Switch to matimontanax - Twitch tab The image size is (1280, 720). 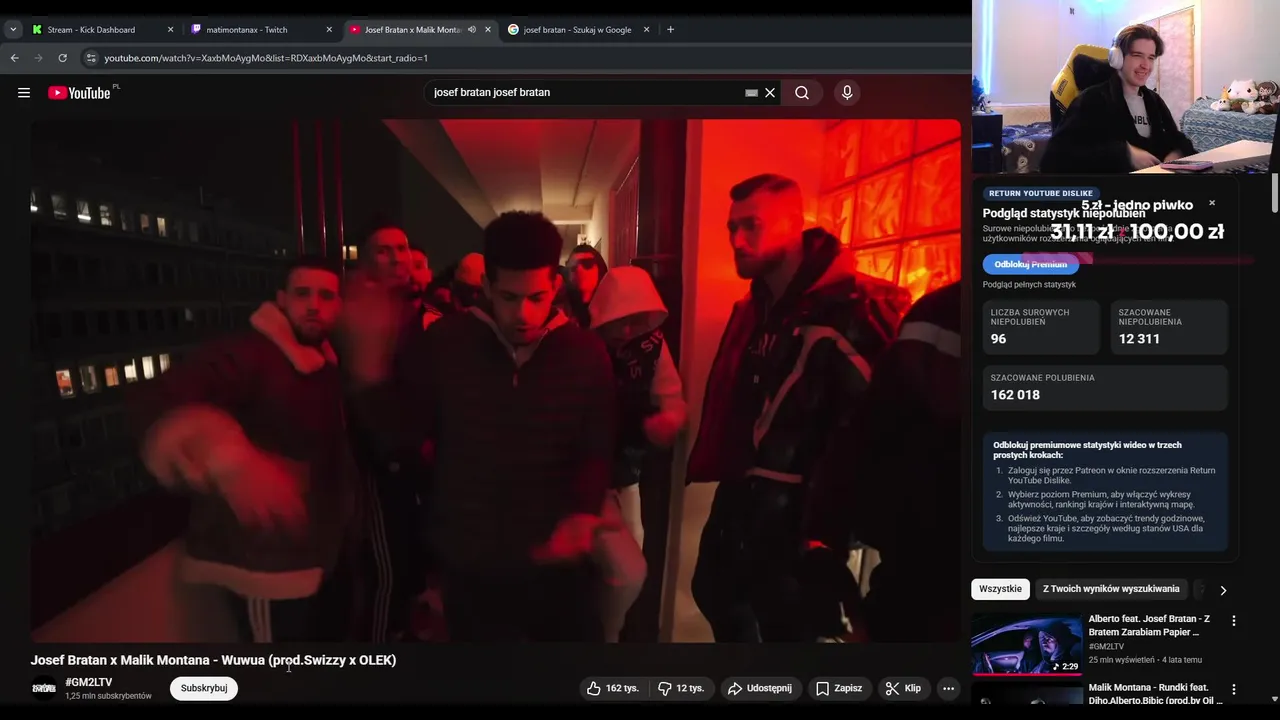pos(260,29)
